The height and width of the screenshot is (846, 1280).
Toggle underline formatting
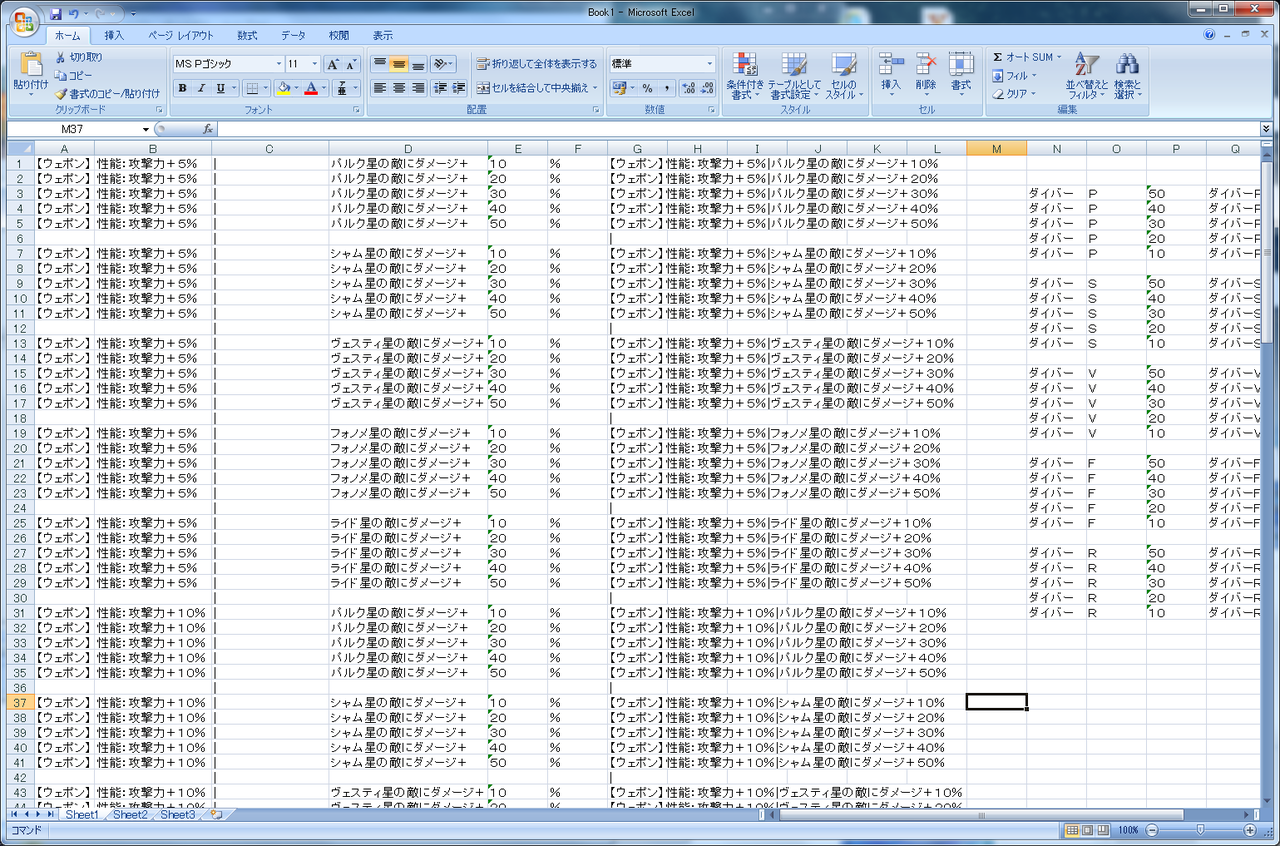tap(220, 88)
